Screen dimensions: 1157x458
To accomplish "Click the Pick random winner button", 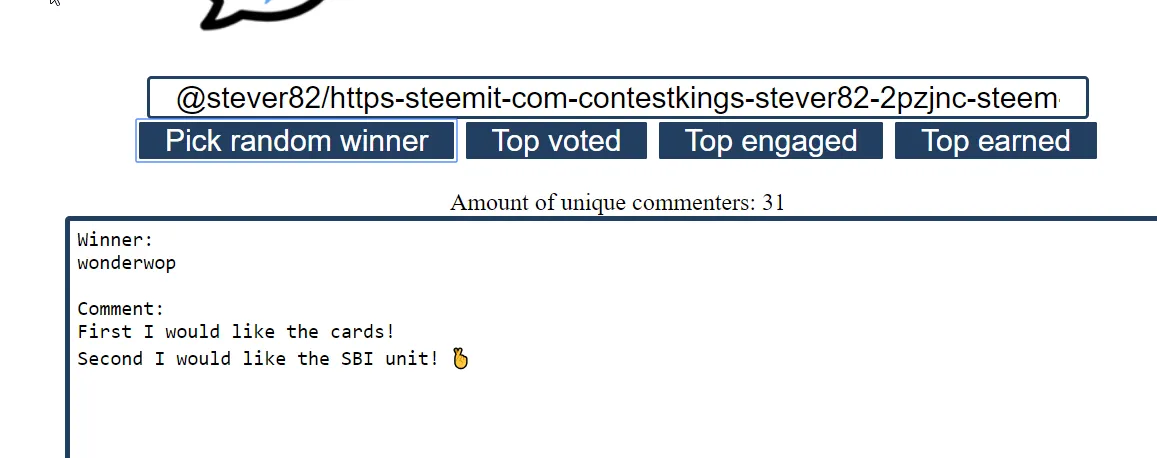I will click(296, 141).
